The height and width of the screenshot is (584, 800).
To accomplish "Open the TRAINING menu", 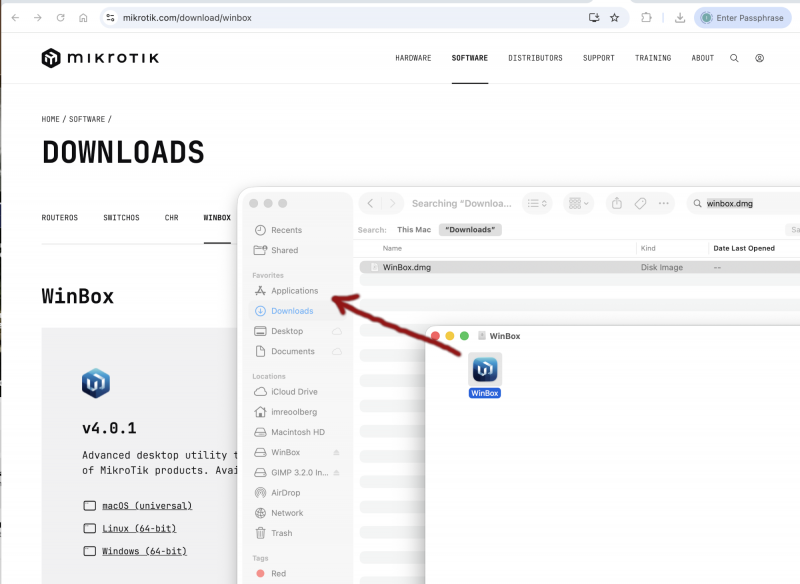I will pos(653,58).
